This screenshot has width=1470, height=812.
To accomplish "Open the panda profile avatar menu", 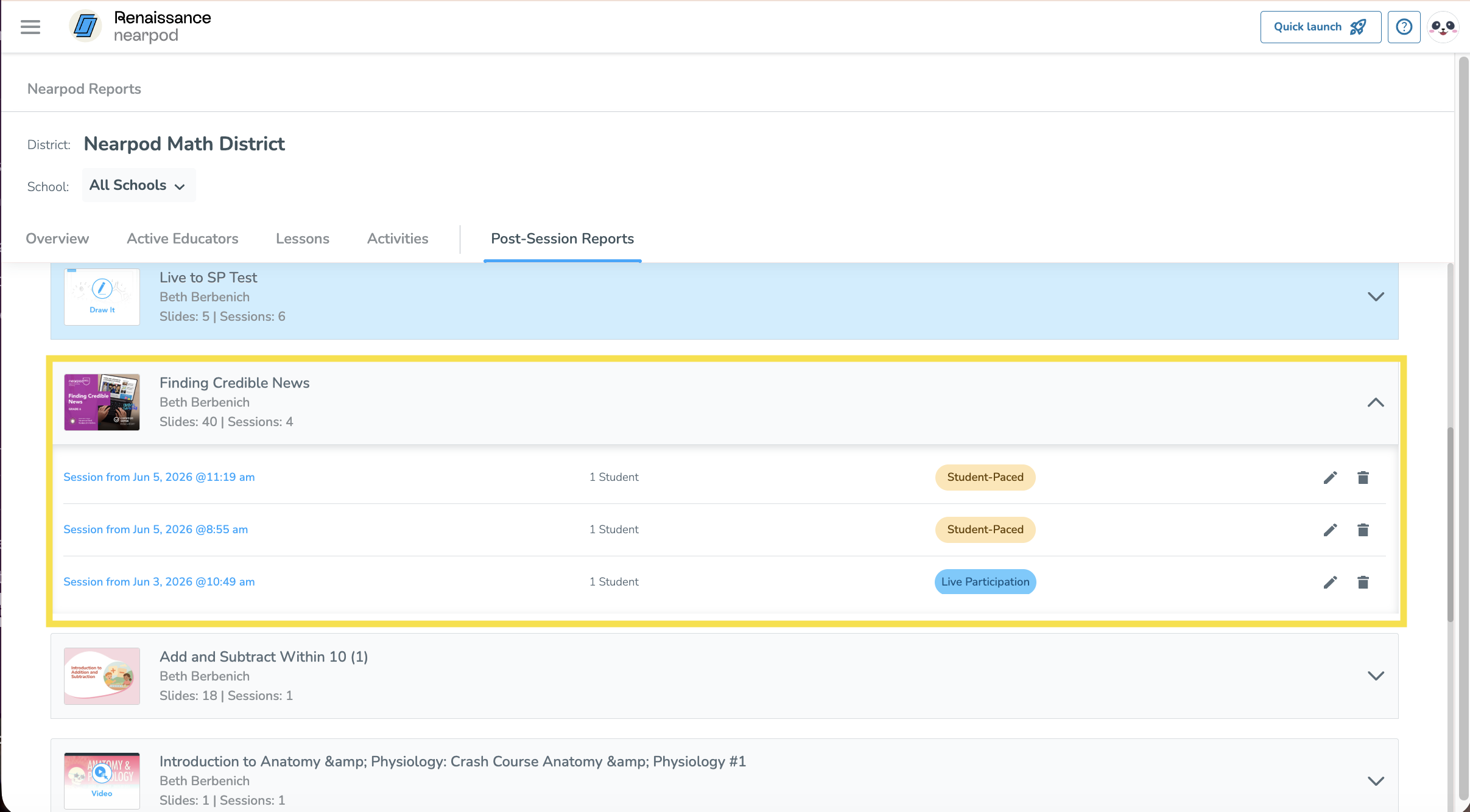I will (1443, 27).
